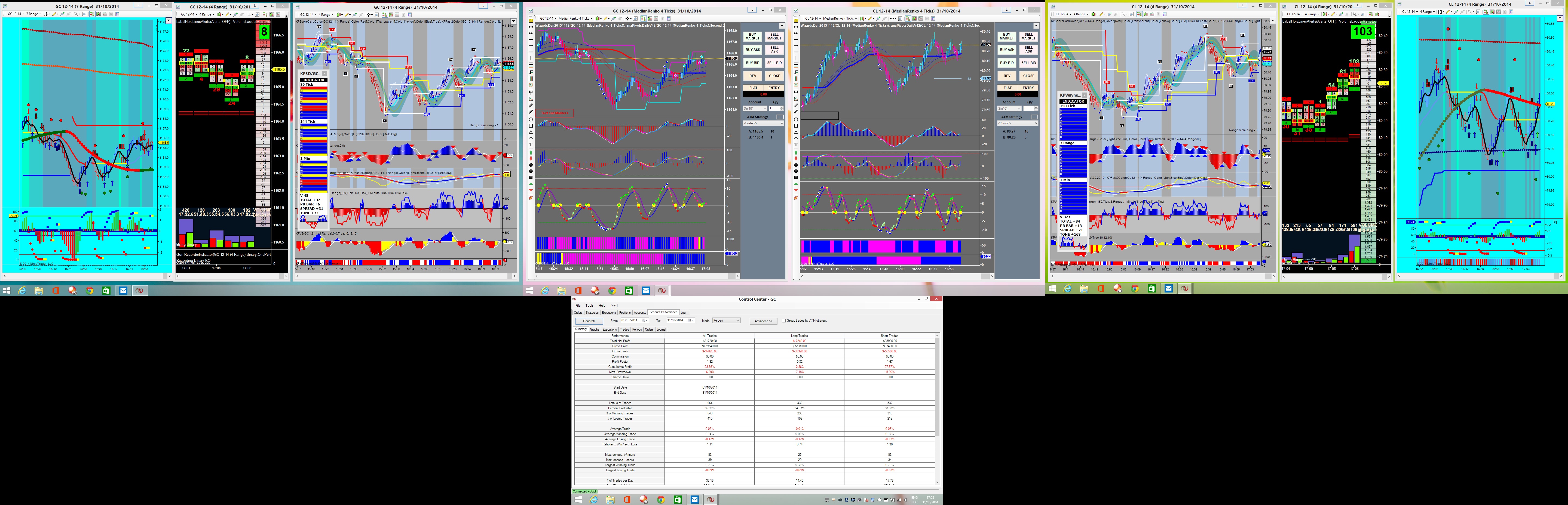The height and width of the screenshot is (505, 1568).
Task: Select the Triangle drawing tool in GC MedianRenko chart
Action: pos(531,133)
